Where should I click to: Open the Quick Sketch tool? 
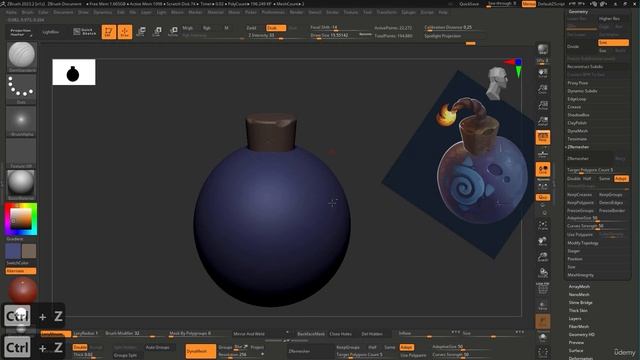[84, 31]
